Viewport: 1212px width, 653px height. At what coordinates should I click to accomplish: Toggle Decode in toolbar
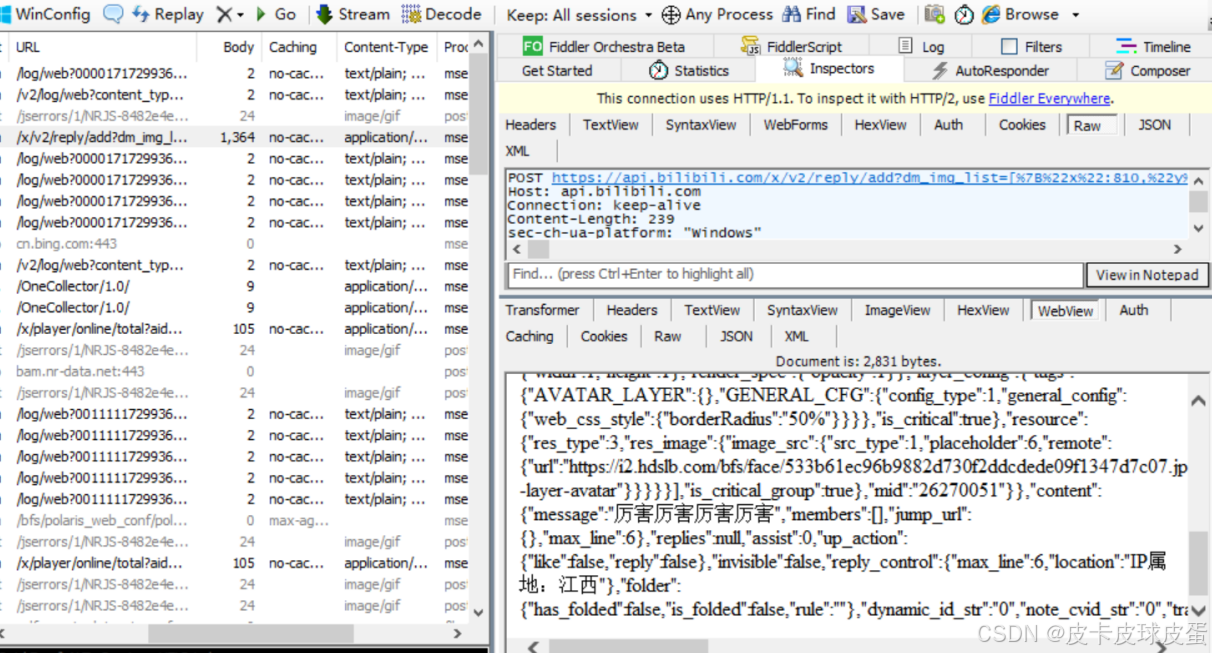click(441, 15)
